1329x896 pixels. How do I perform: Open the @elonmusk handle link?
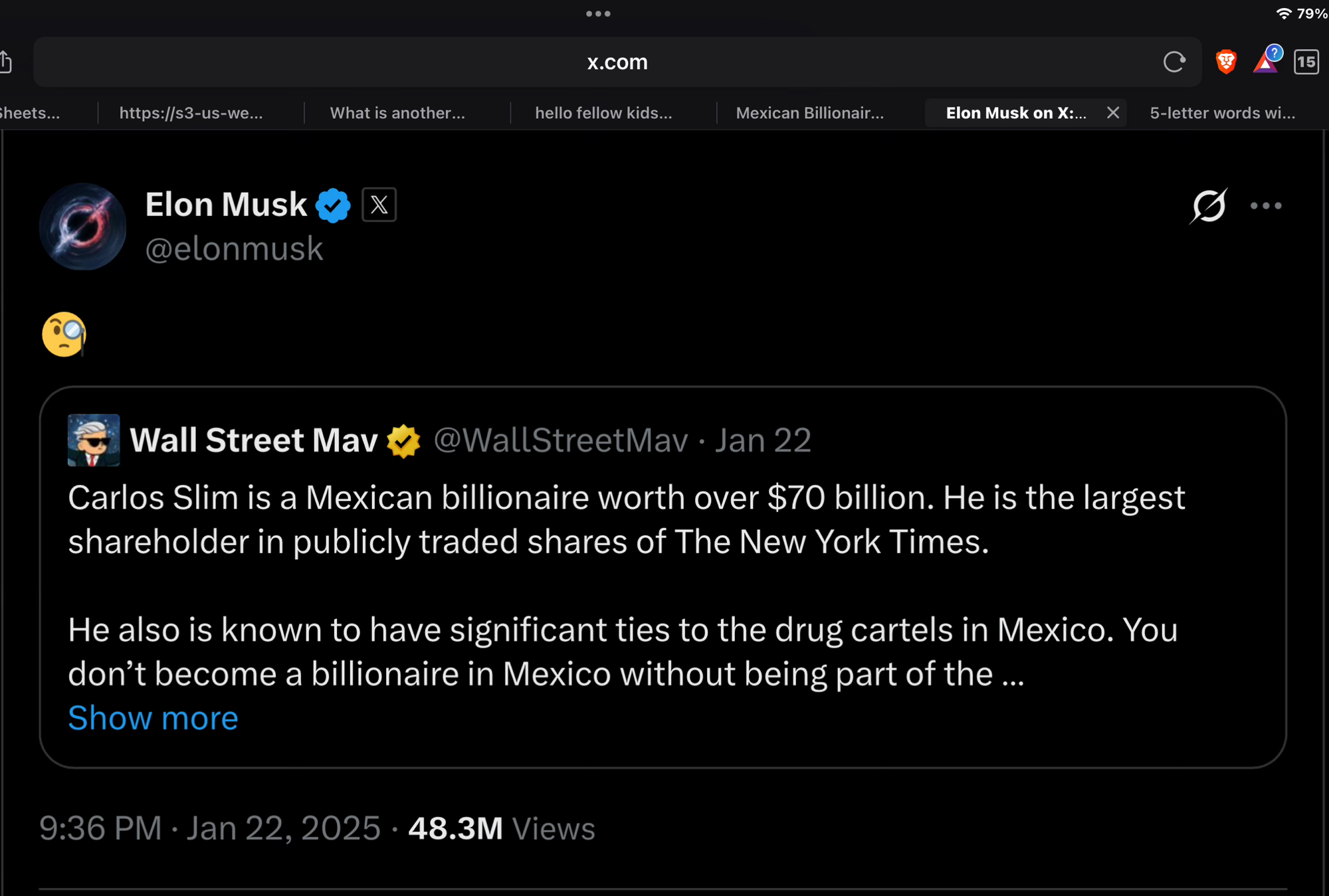[234, 249]
